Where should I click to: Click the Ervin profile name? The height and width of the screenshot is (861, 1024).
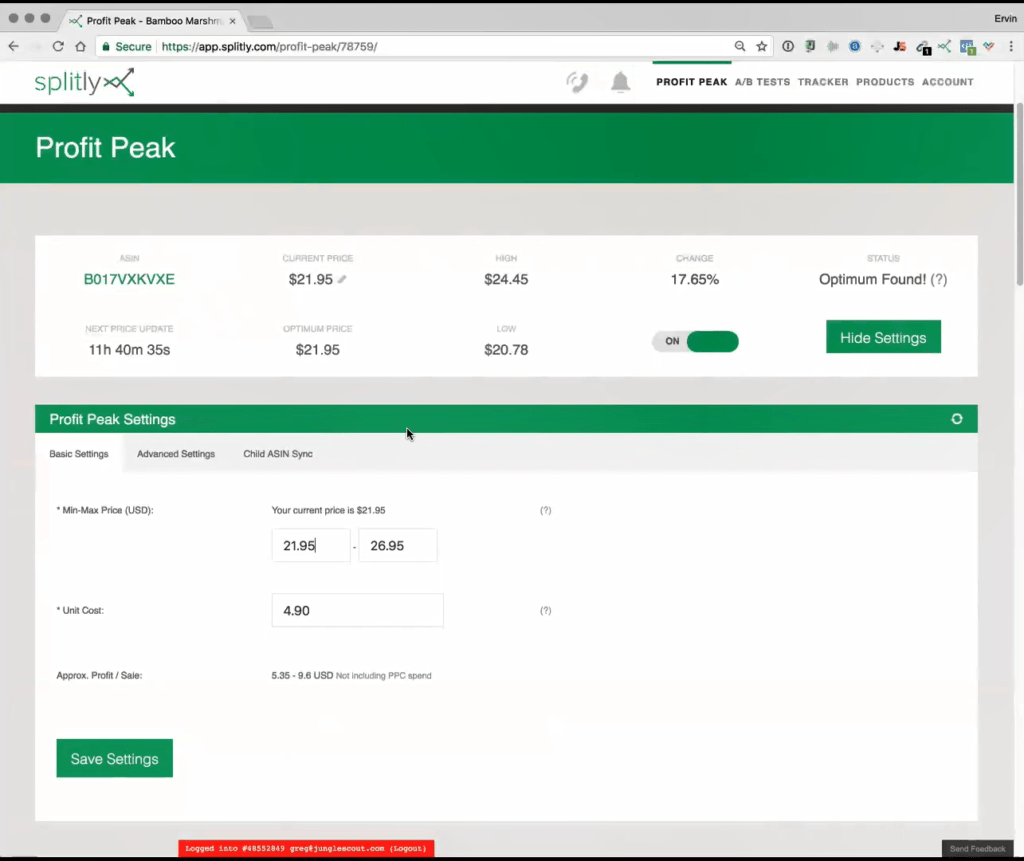click(x=1005, y=18)
